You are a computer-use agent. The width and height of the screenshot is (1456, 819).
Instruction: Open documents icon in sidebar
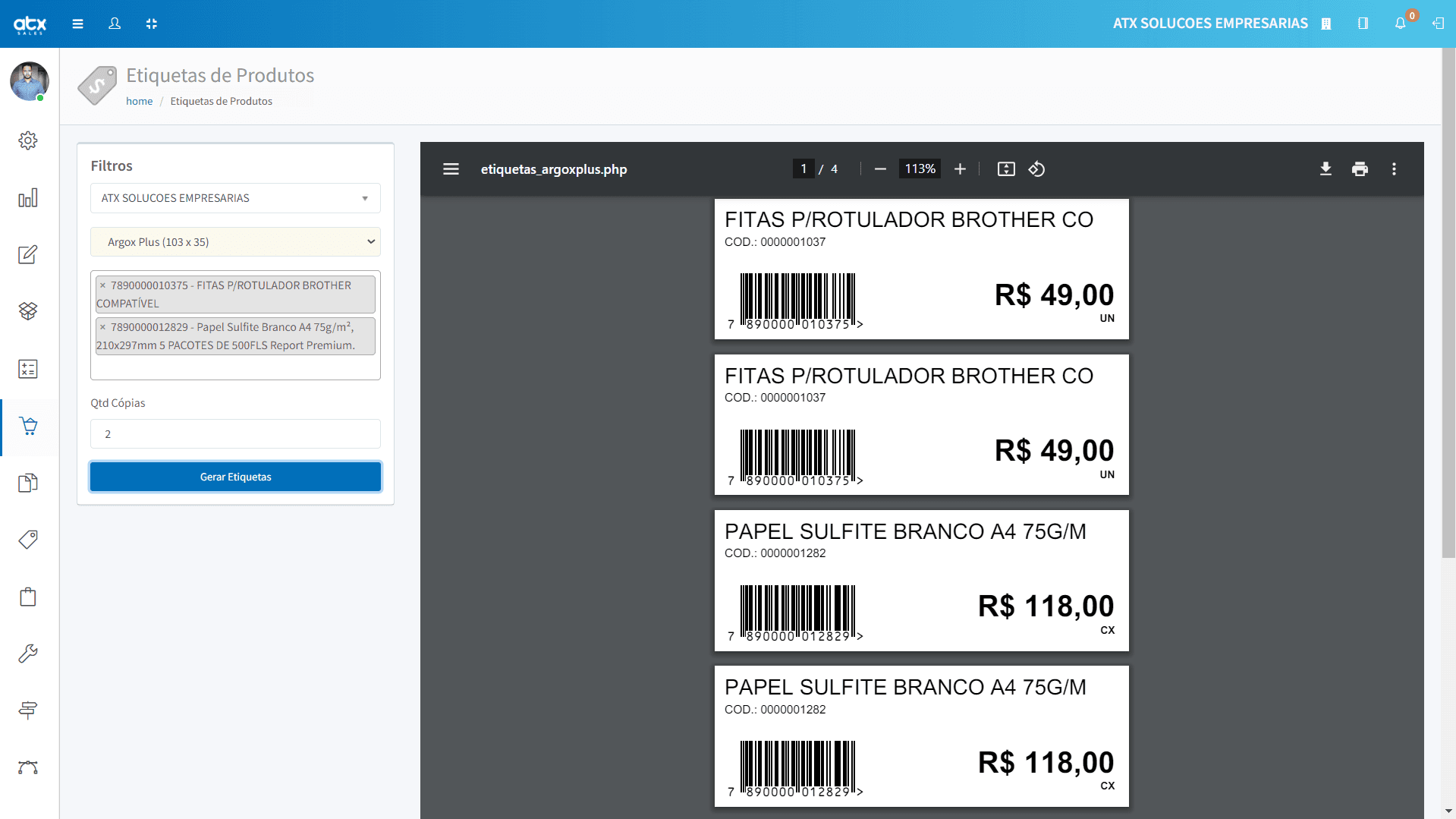coord(28,483)
